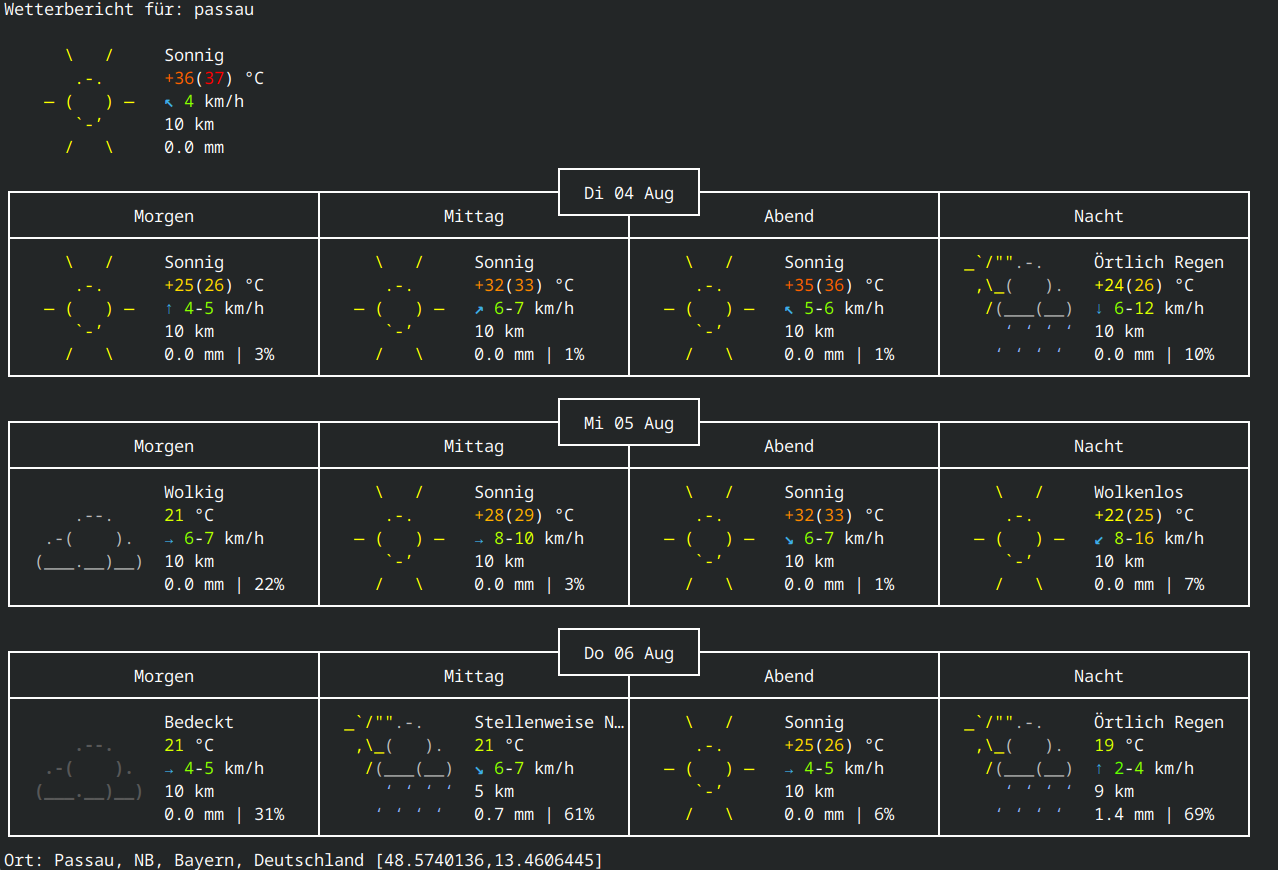Click 'Sonnig' in the current conditions block
1278x870 pixels.
click(x=194, y=55)
